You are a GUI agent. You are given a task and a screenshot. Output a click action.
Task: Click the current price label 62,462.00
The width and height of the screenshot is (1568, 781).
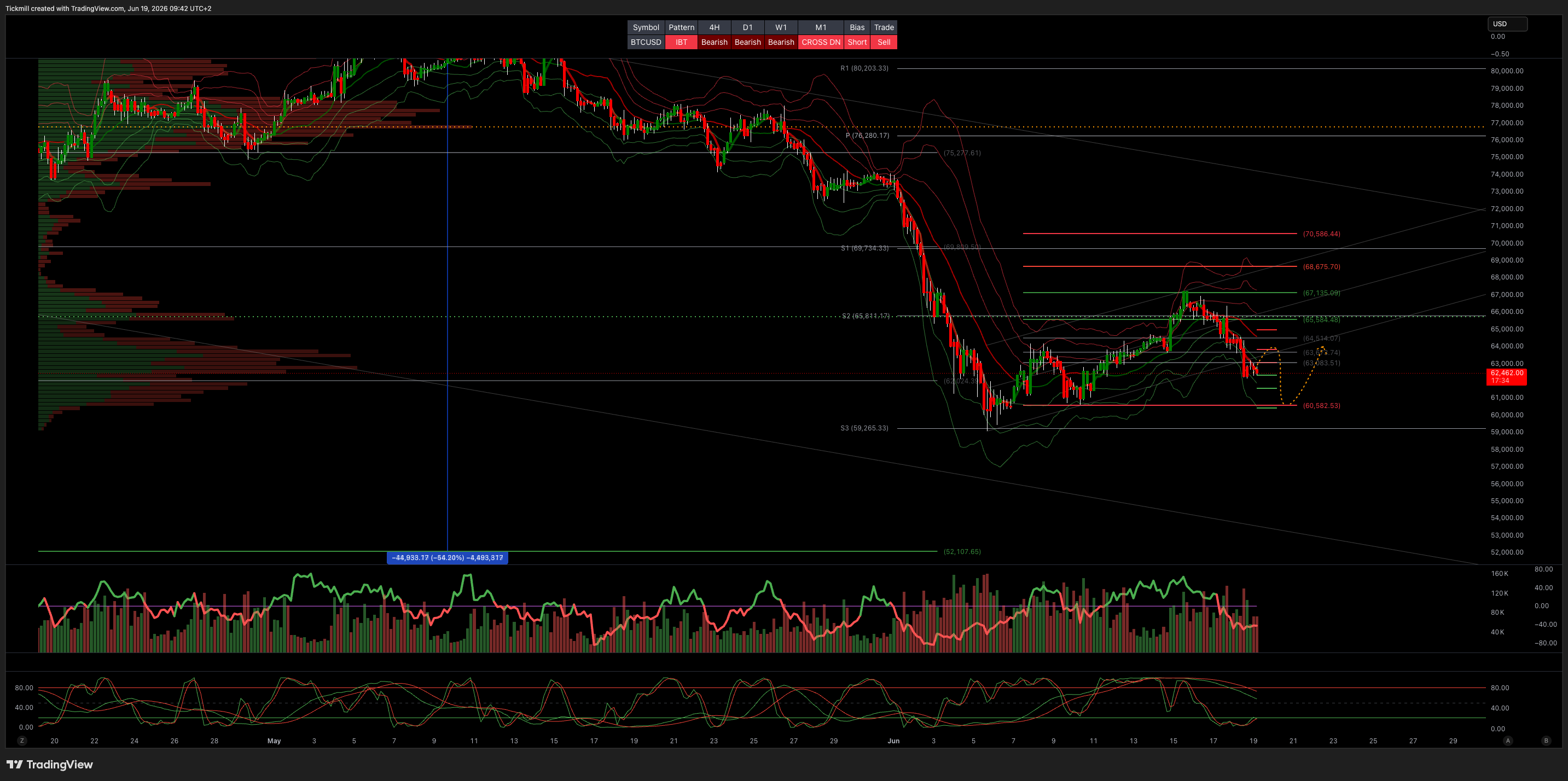pos(1506,376)
